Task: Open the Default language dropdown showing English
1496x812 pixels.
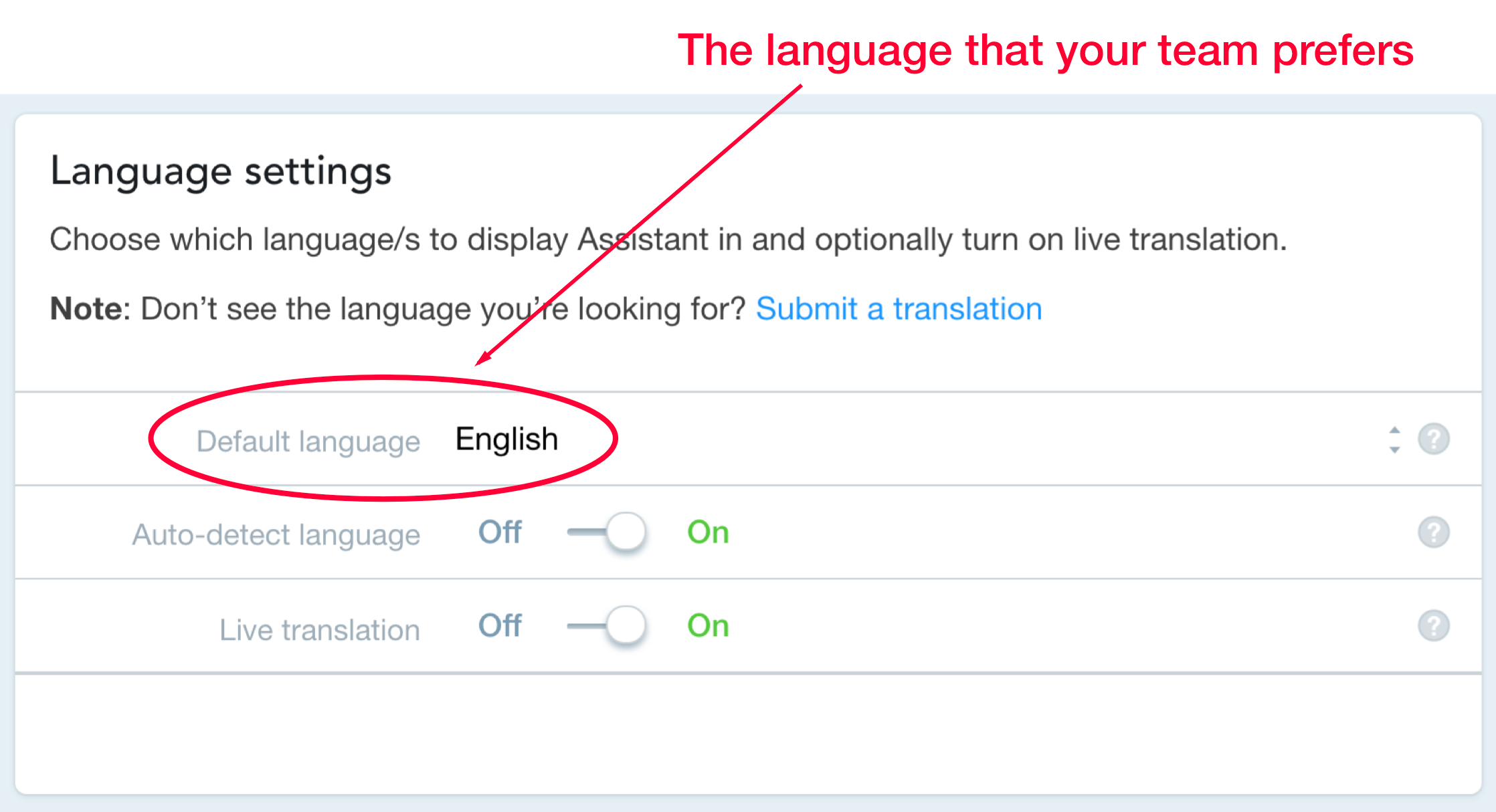Action: tap(506, 439)
